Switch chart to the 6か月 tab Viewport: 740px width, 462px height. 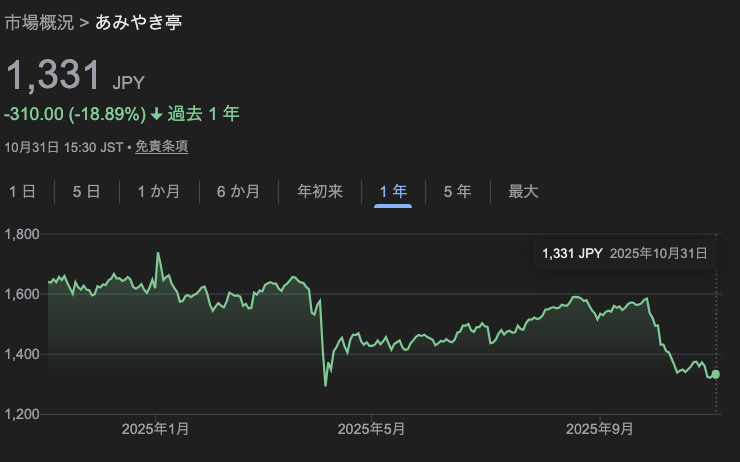click(x=238, y=192)
